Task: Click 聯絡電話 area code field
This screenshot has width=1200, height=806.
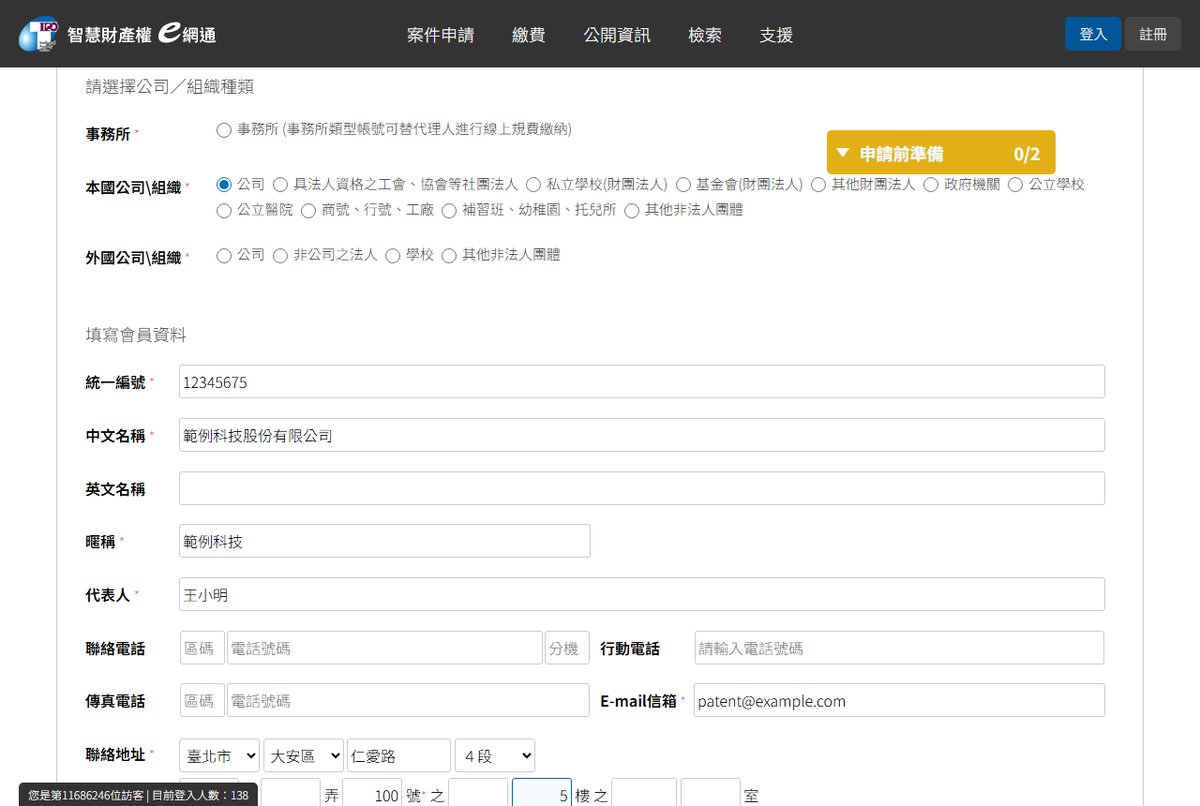Action: pos(202,648)
